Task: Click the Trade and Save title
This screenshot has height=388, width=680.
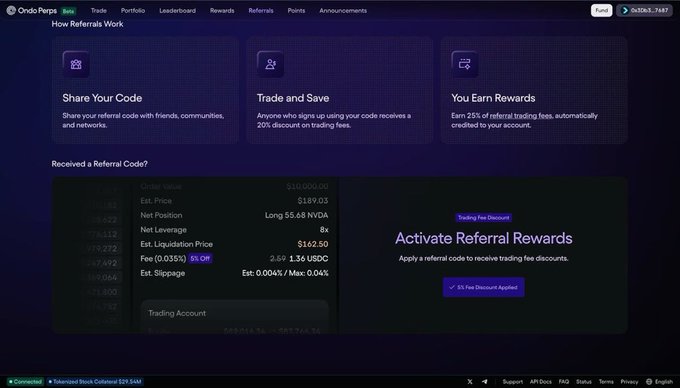Action: pyautogui.click(x=293, y=98)
